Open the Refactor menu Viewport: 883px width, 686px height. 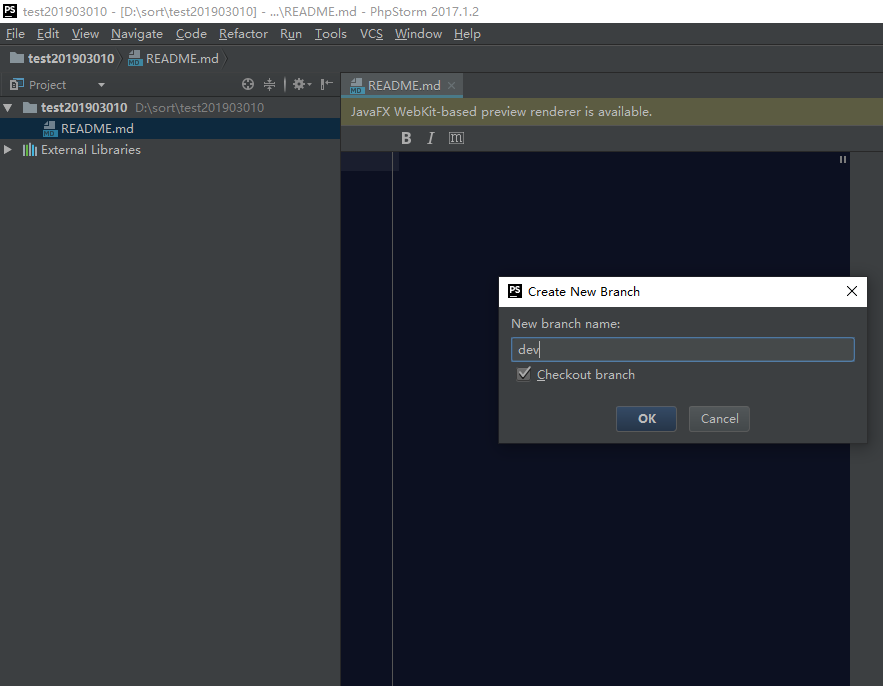243,34
